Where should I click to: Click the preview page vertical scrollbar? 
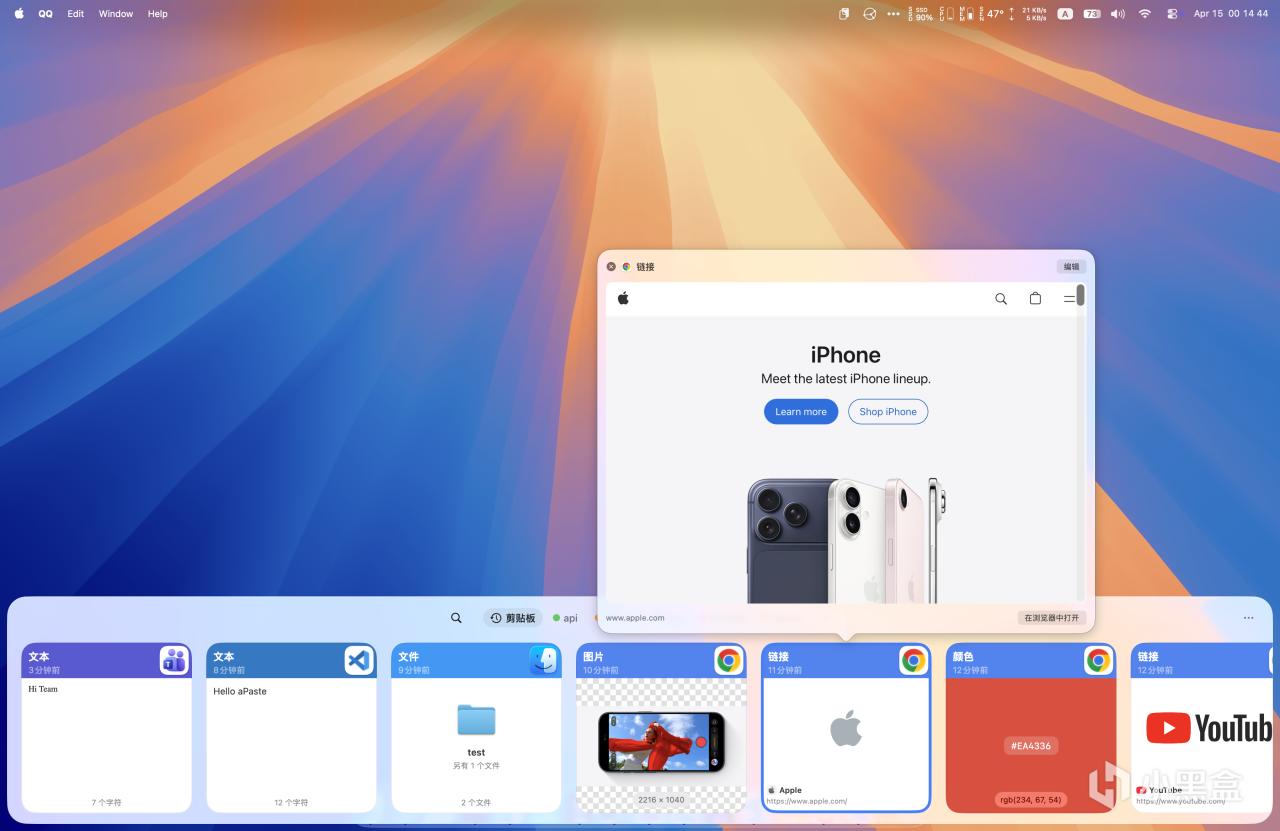point(1080,295)
